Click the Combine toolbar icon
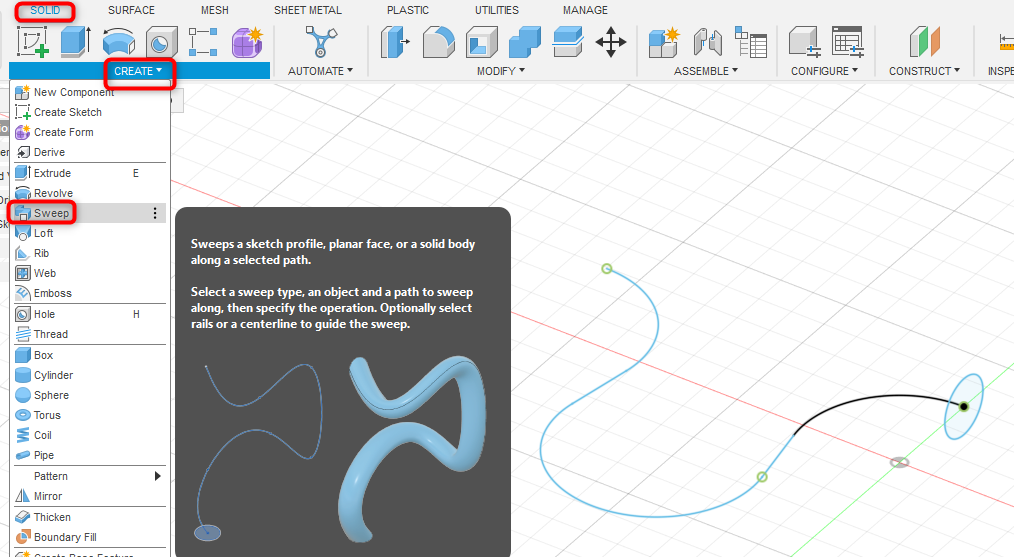The image size is (1014, 557). coord(524,42)
